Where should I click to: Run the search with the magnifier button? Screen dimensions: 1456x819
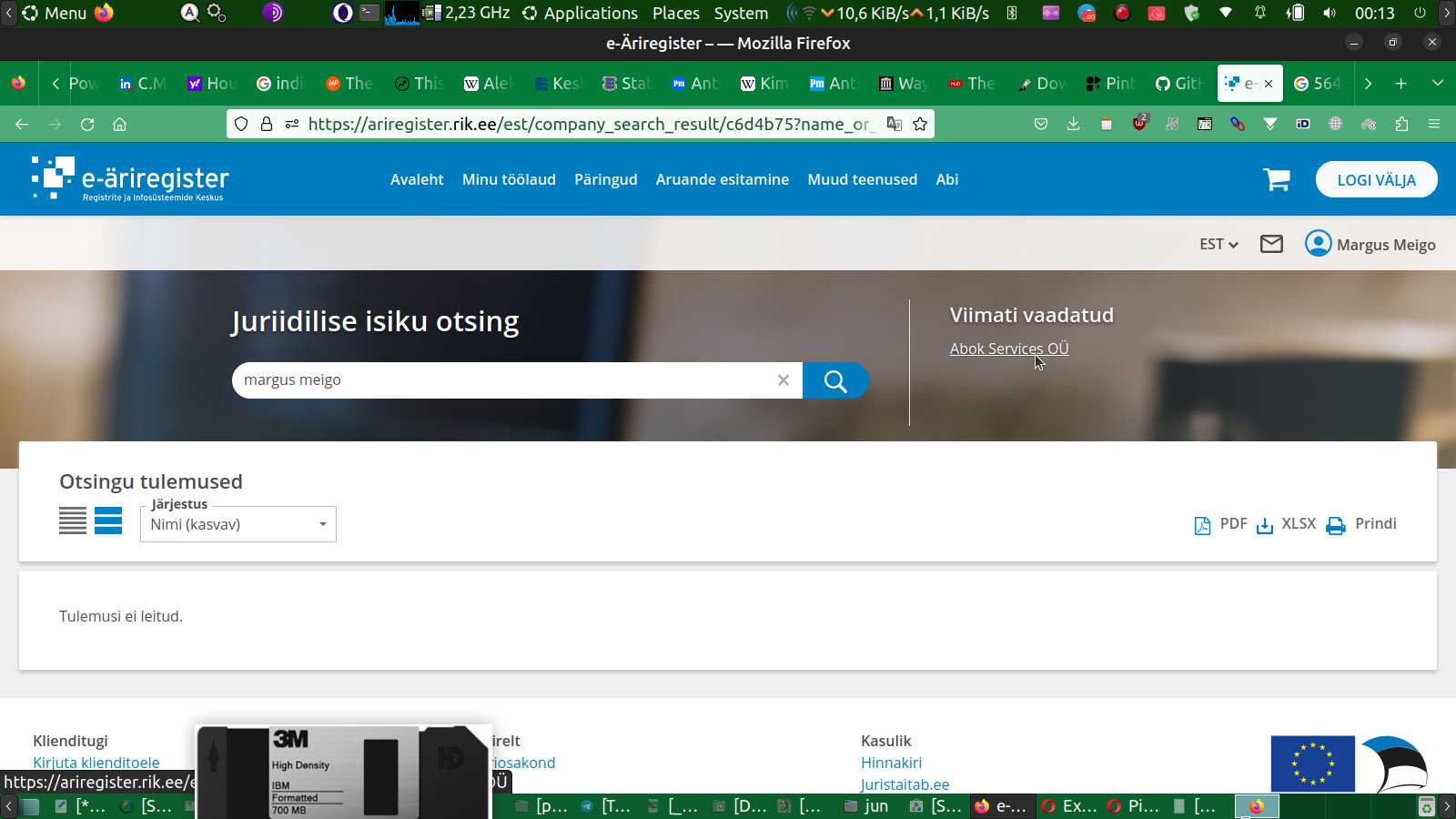click(835, 380)
